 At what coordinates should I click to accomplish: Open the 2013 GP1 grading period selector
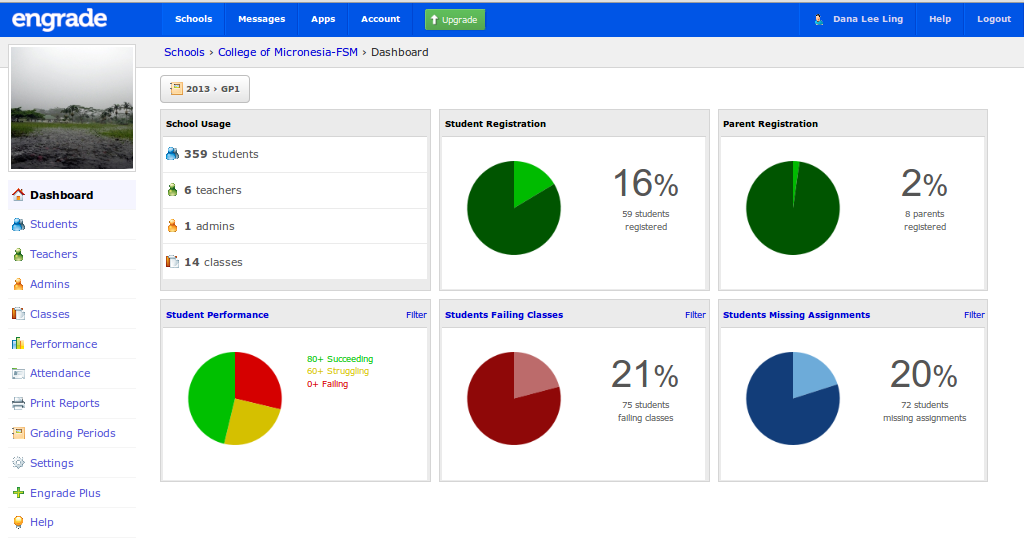click(x=205, y=89)
